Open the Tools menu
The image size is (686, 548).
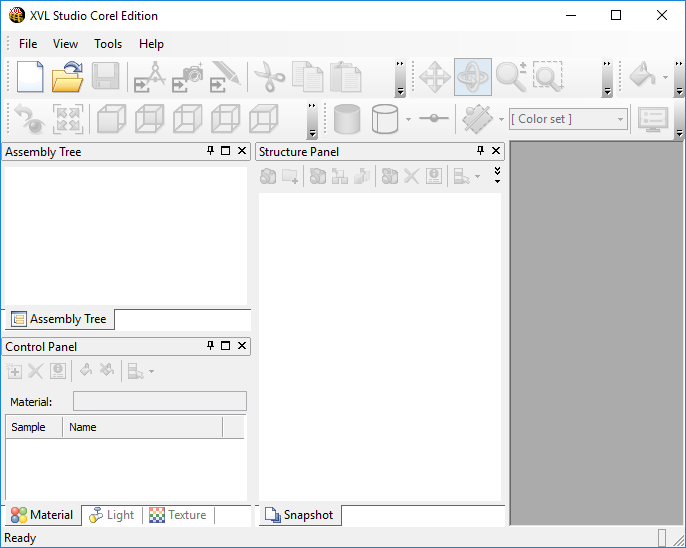point(108,44)
